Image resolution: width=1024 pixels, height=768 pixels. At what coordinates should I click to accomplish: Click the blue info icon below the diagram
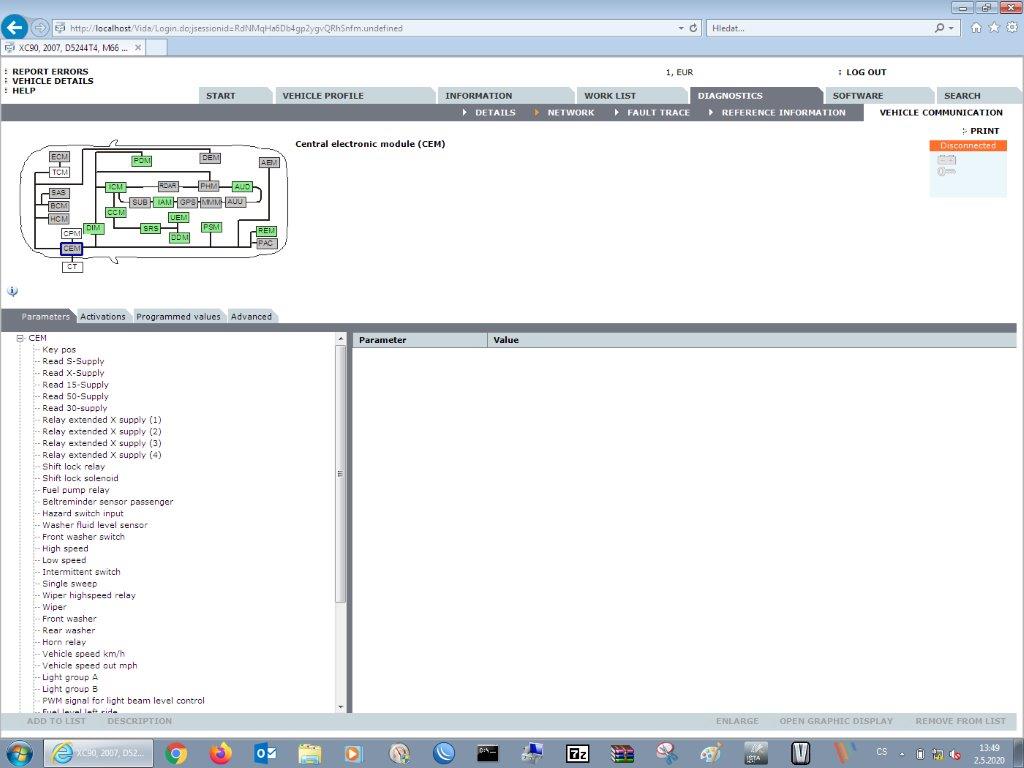(12, 292)
